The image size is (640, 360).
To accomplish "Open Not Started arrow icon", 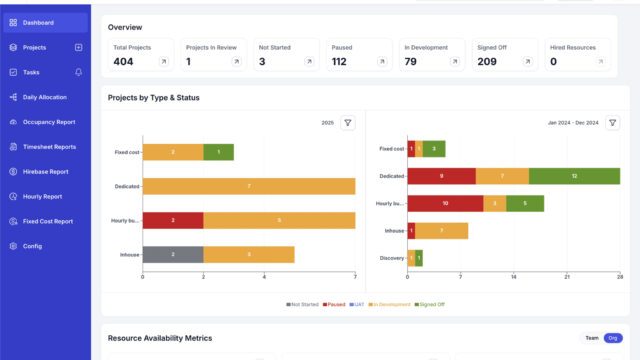I will click(x=309, y=61).
